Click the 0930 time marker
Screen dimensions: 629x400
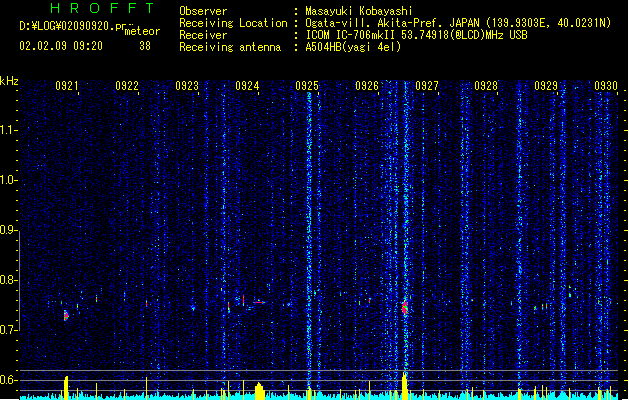tap(606, 86)
